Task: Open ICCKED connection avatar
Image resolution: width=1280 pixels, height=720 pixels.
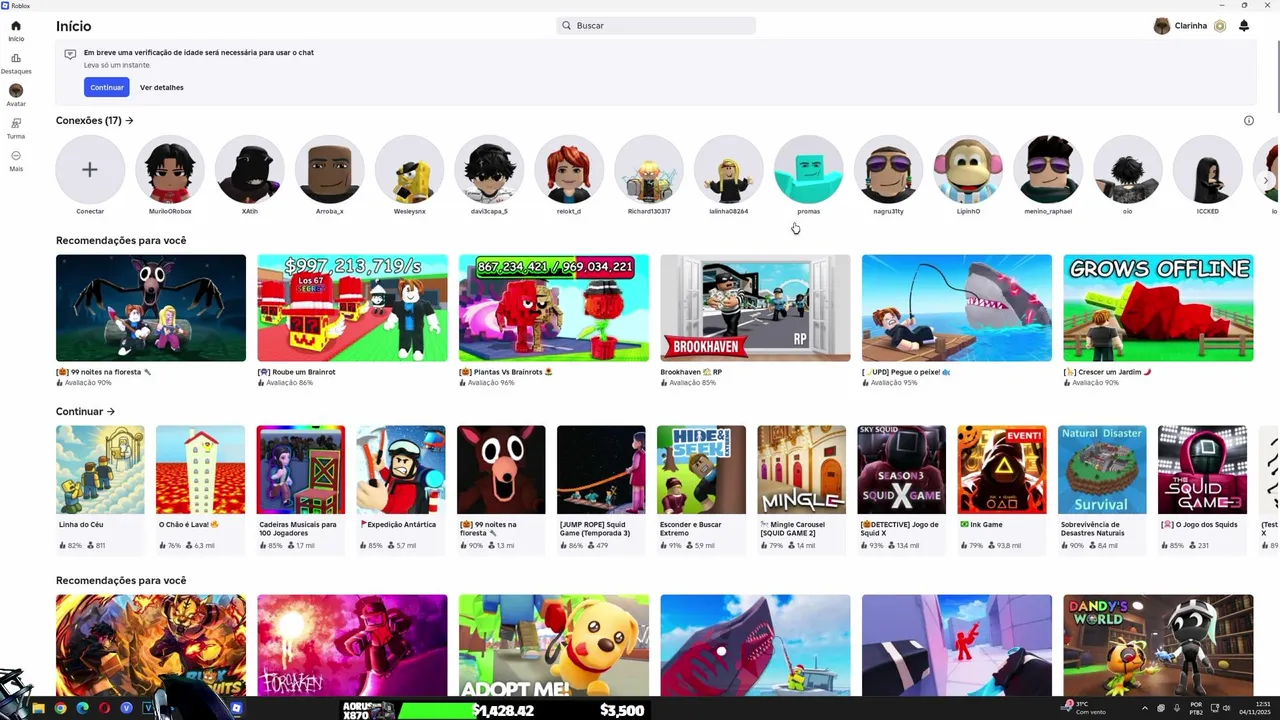Action: (1208, 170)
